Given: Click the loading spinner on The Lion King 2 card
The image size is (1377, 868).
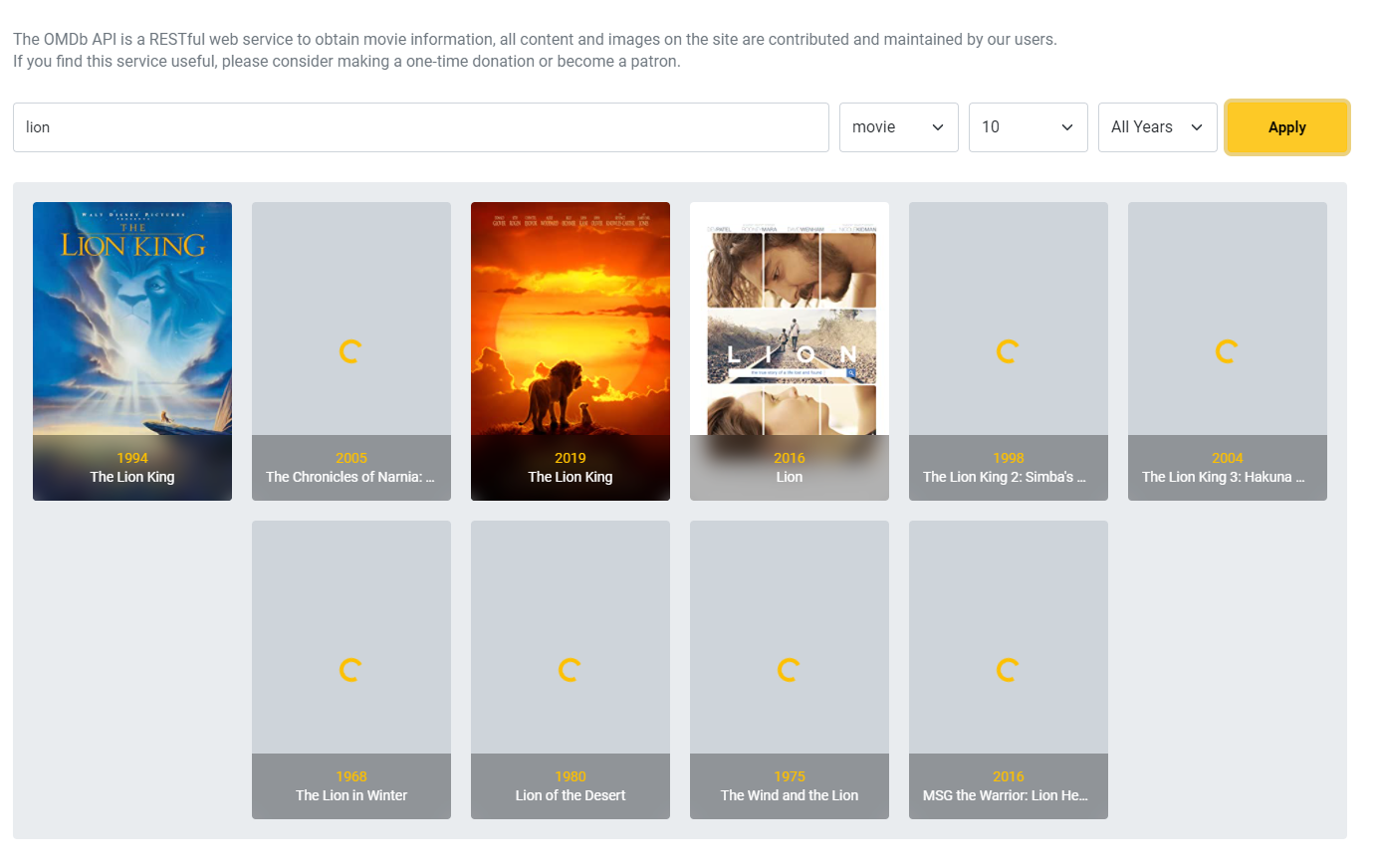Looking at the screenshot, I should click(1008, 351).
